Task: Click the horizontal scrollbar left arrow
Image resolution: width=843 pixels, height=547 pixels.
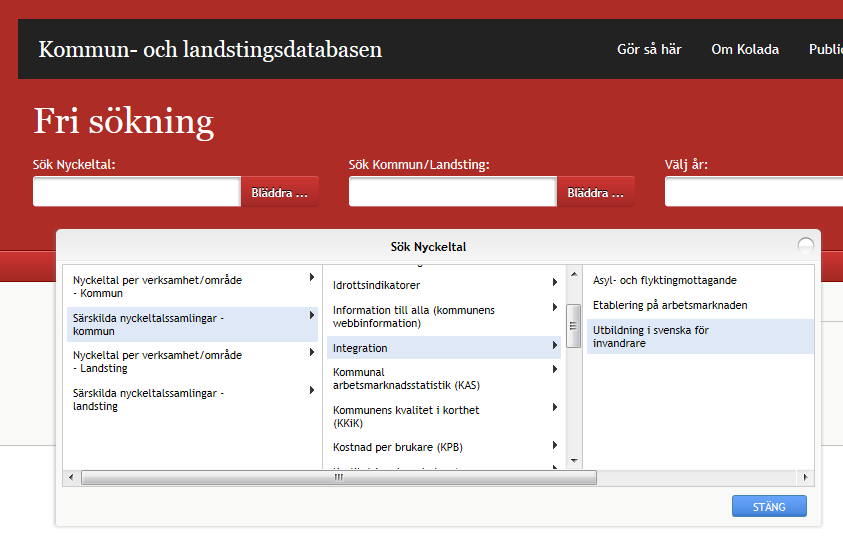Action: [71, 477]
